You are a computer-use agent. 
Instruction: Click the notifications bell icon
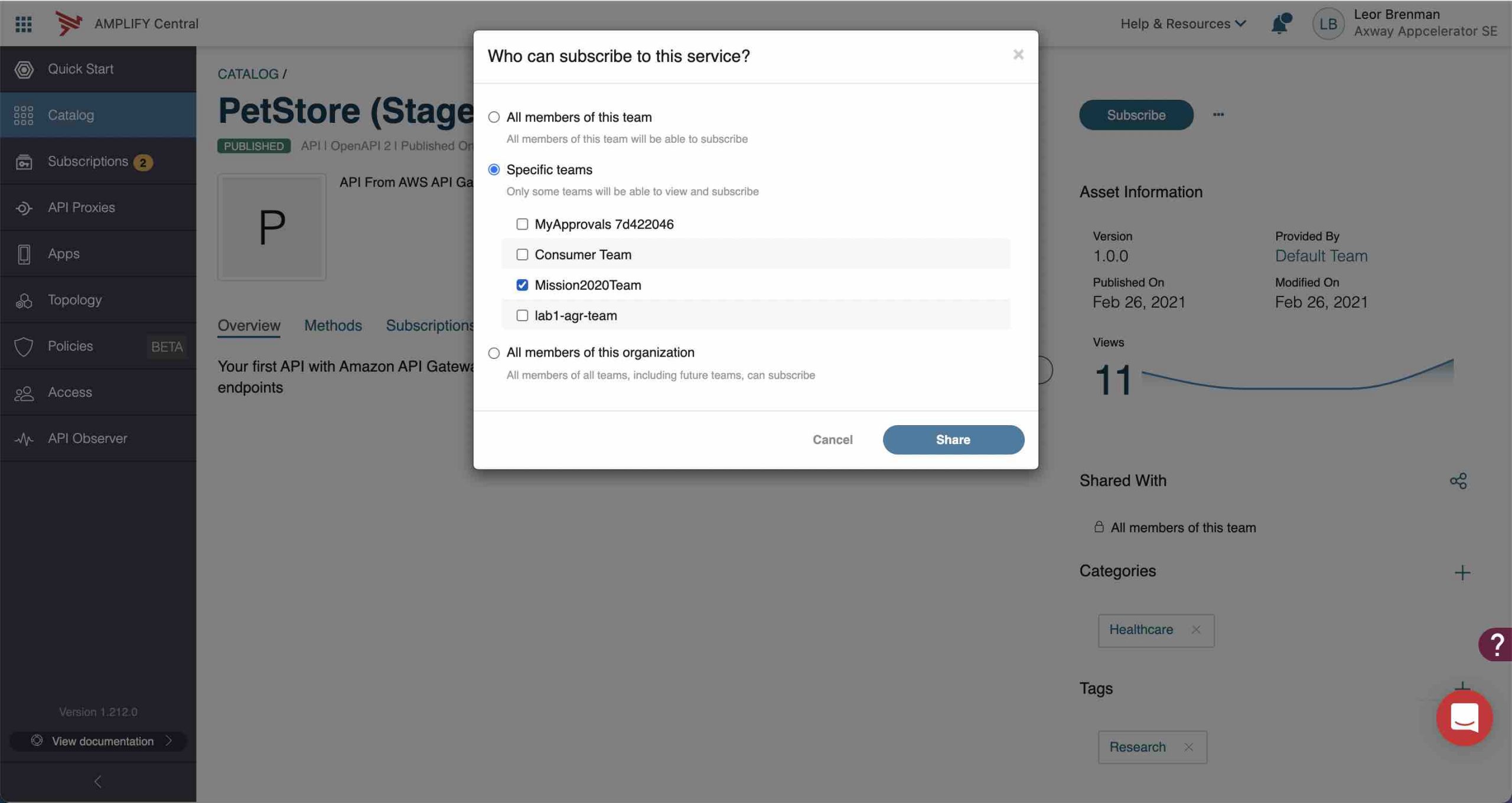pos(1280,24)
